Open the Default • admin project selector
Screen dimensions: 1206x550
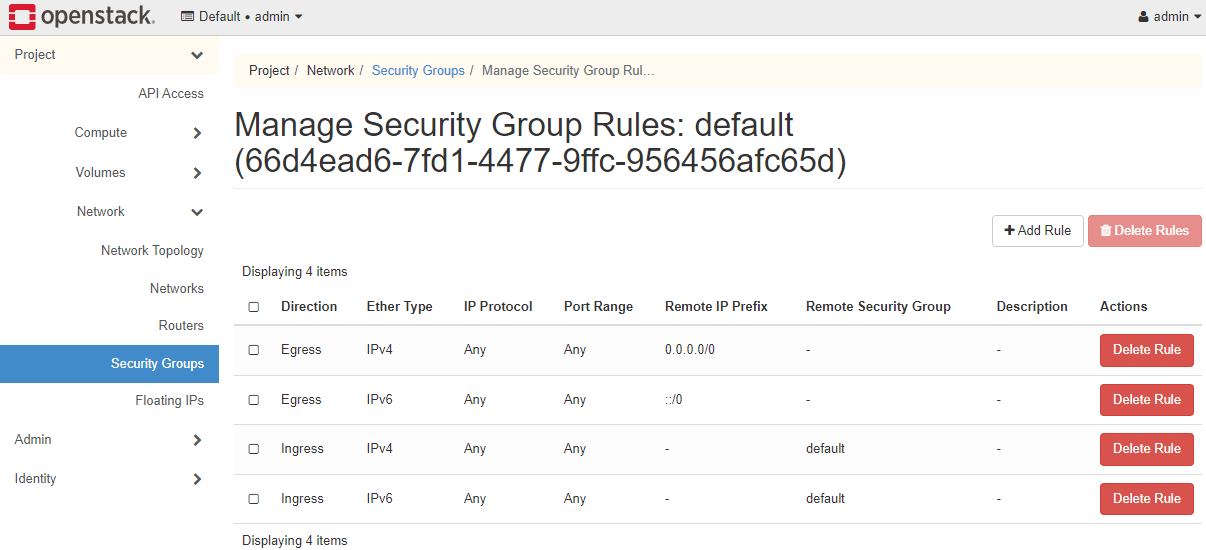click(241, 16)
